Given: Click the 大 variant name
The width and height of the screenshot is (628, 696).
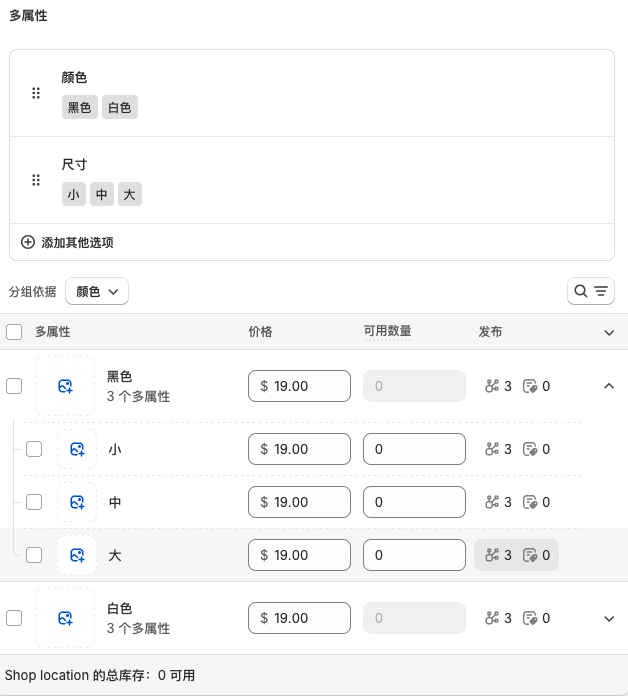Looking at the screenshot, I should [x=115, y=555].
